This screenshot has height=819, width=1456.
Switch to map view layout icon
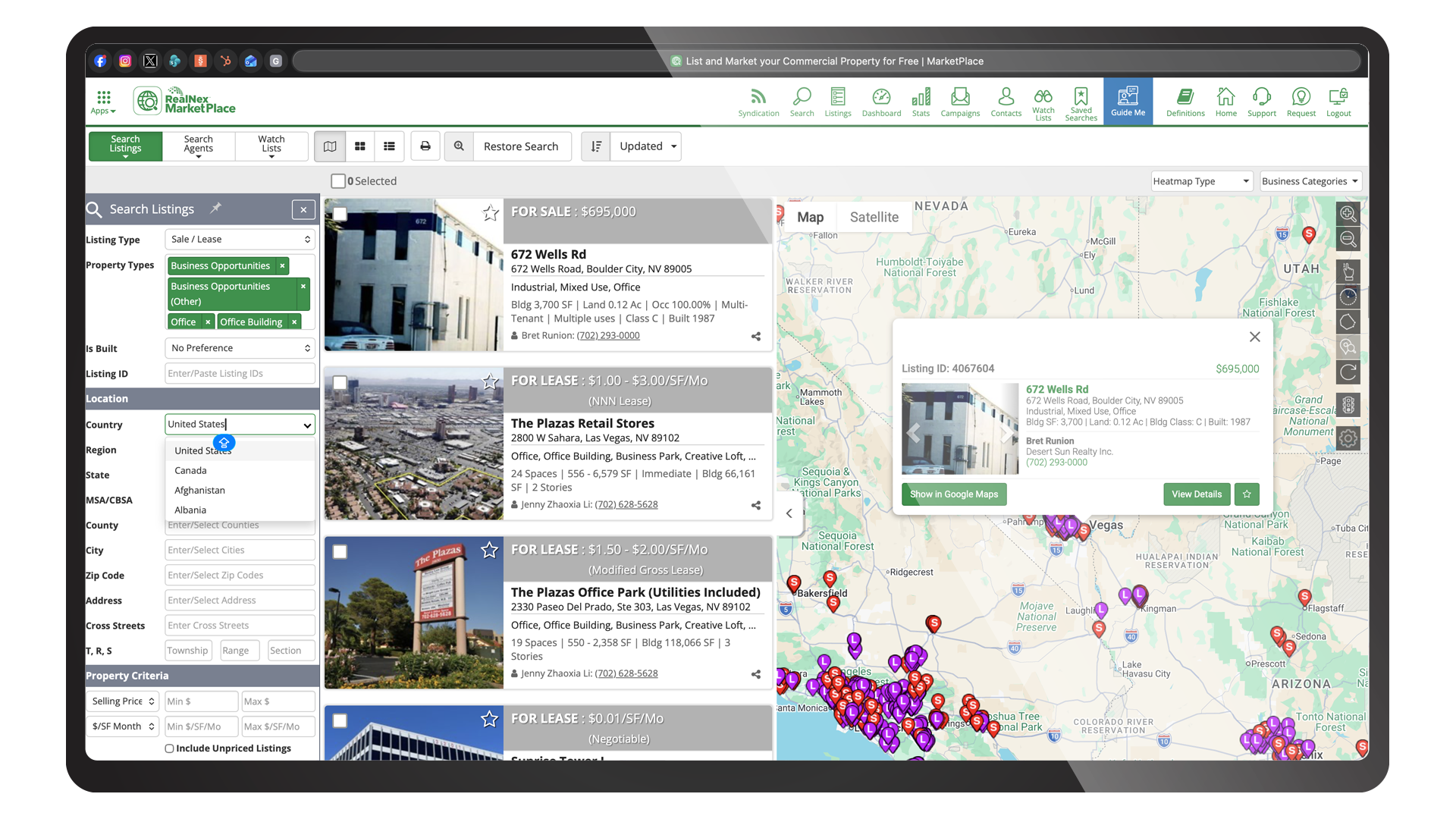(x=330, y=146)
